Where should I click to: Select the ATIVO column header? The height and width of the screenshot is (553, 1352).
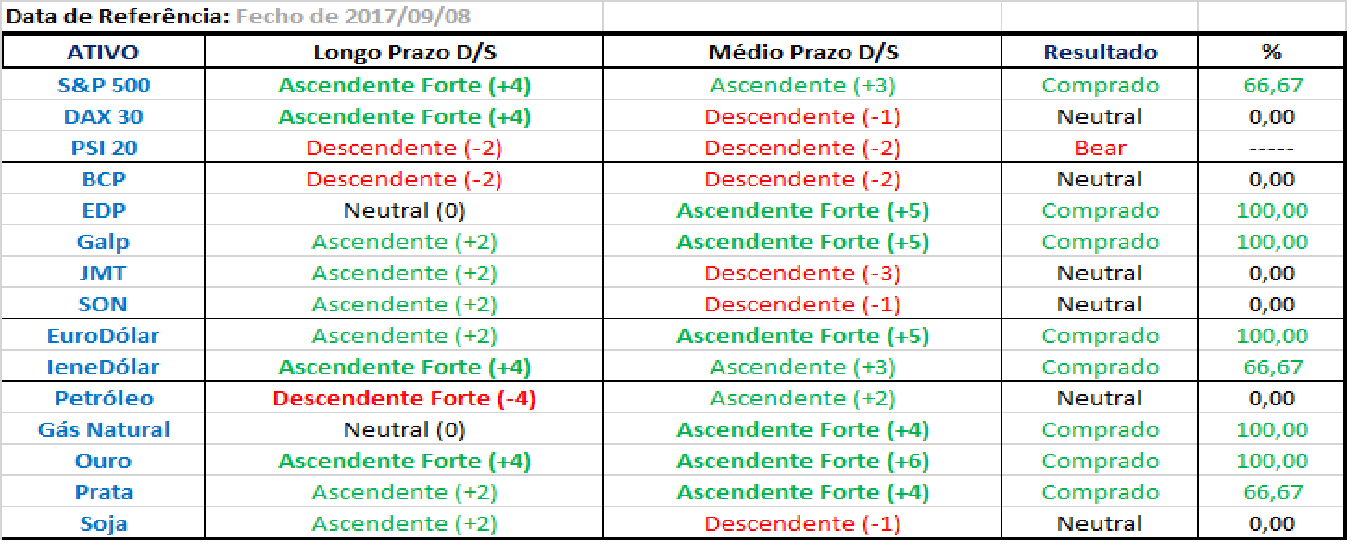pyautogui.click(x=103, y=52)
